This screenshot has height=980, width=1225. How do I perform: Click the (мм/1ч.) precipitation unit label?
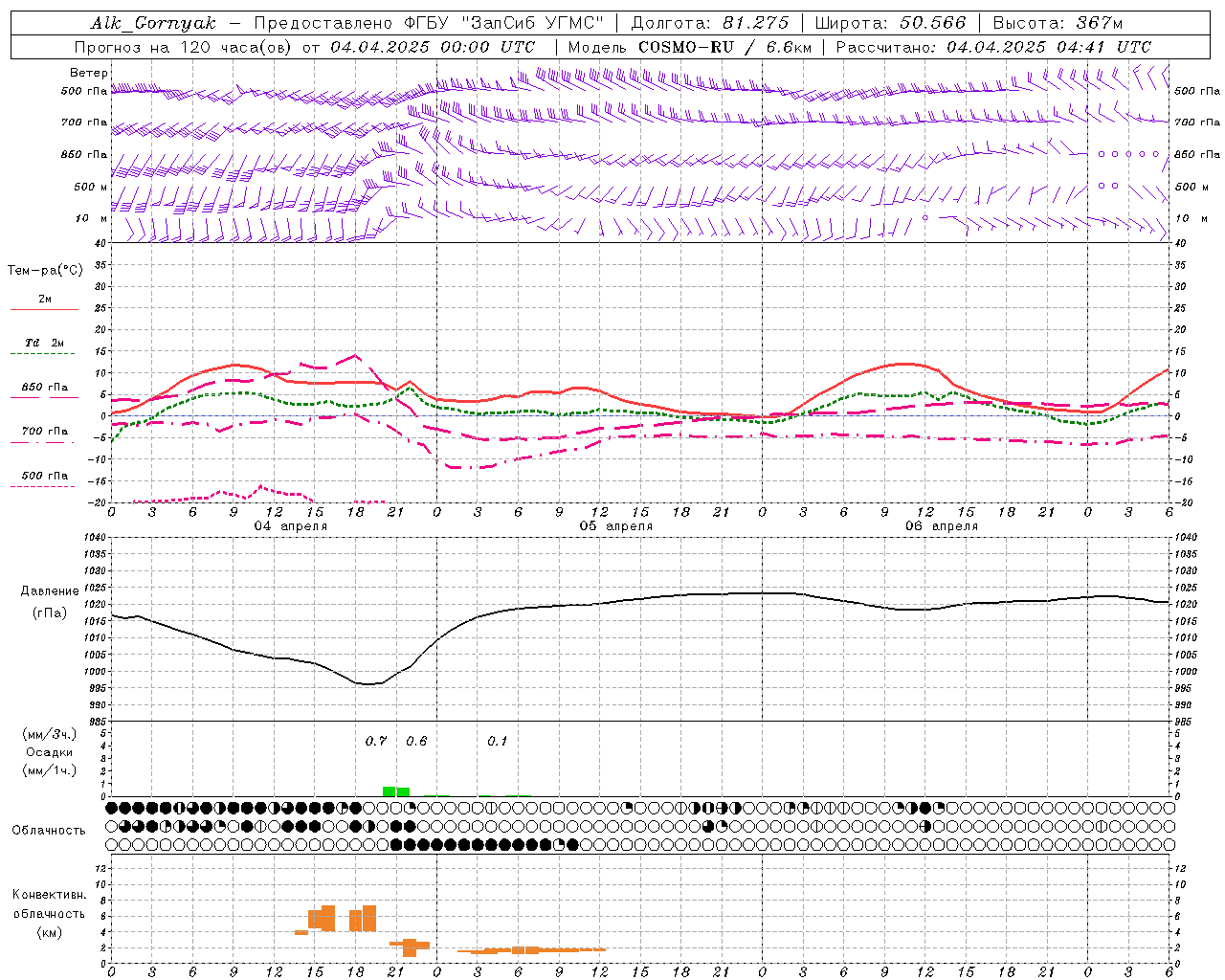[50, 770]
